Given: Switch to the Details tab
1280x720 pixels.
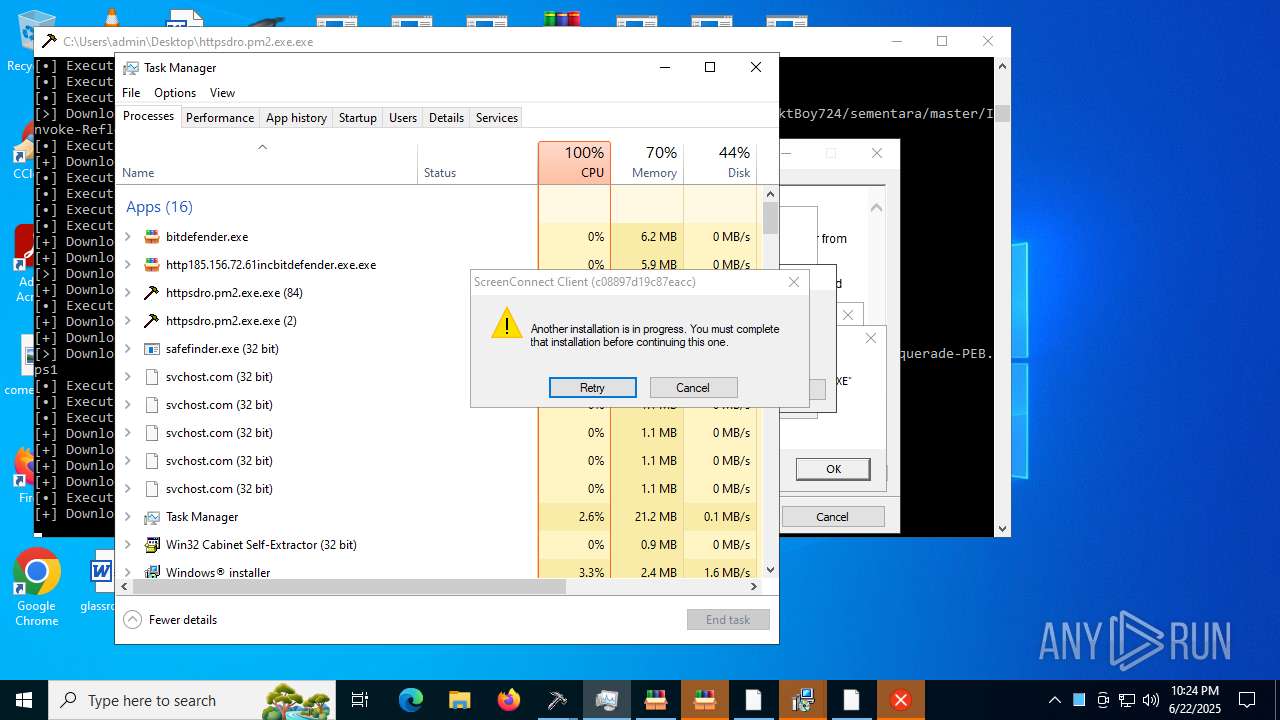Looking at the screenshot, I should [446, 118].
